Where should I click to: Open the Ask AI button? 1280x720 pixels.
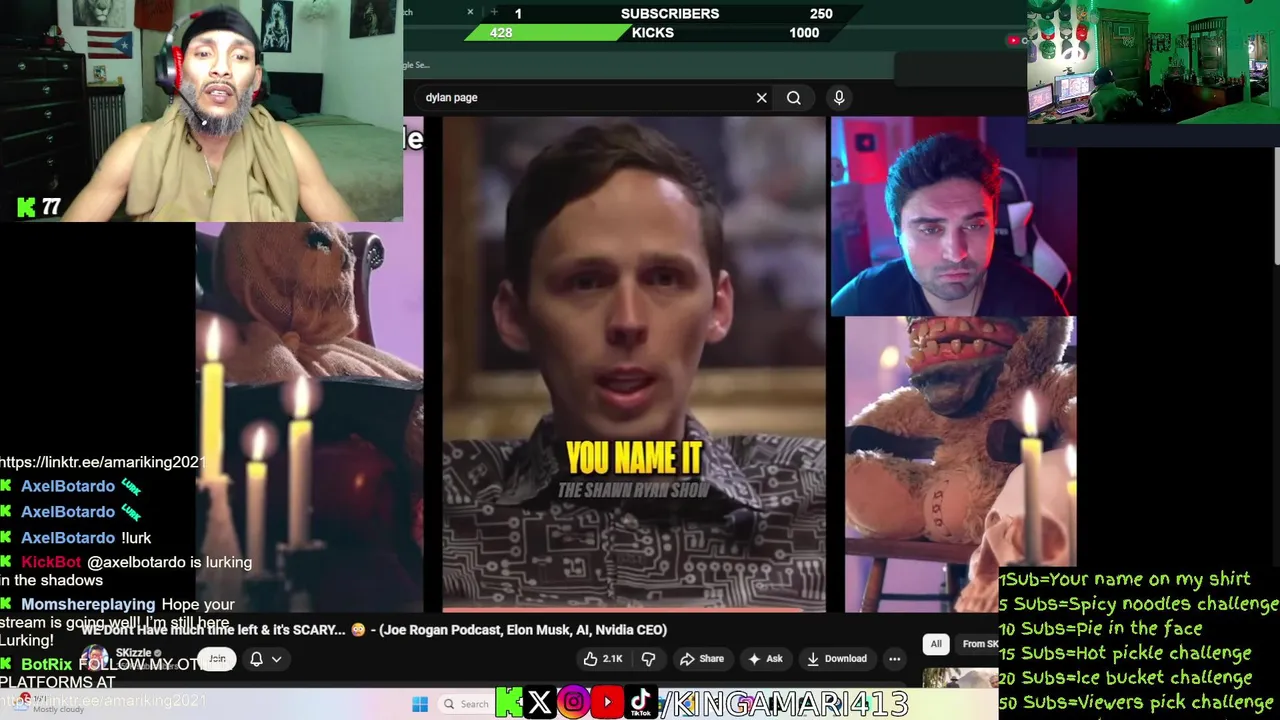765,659
